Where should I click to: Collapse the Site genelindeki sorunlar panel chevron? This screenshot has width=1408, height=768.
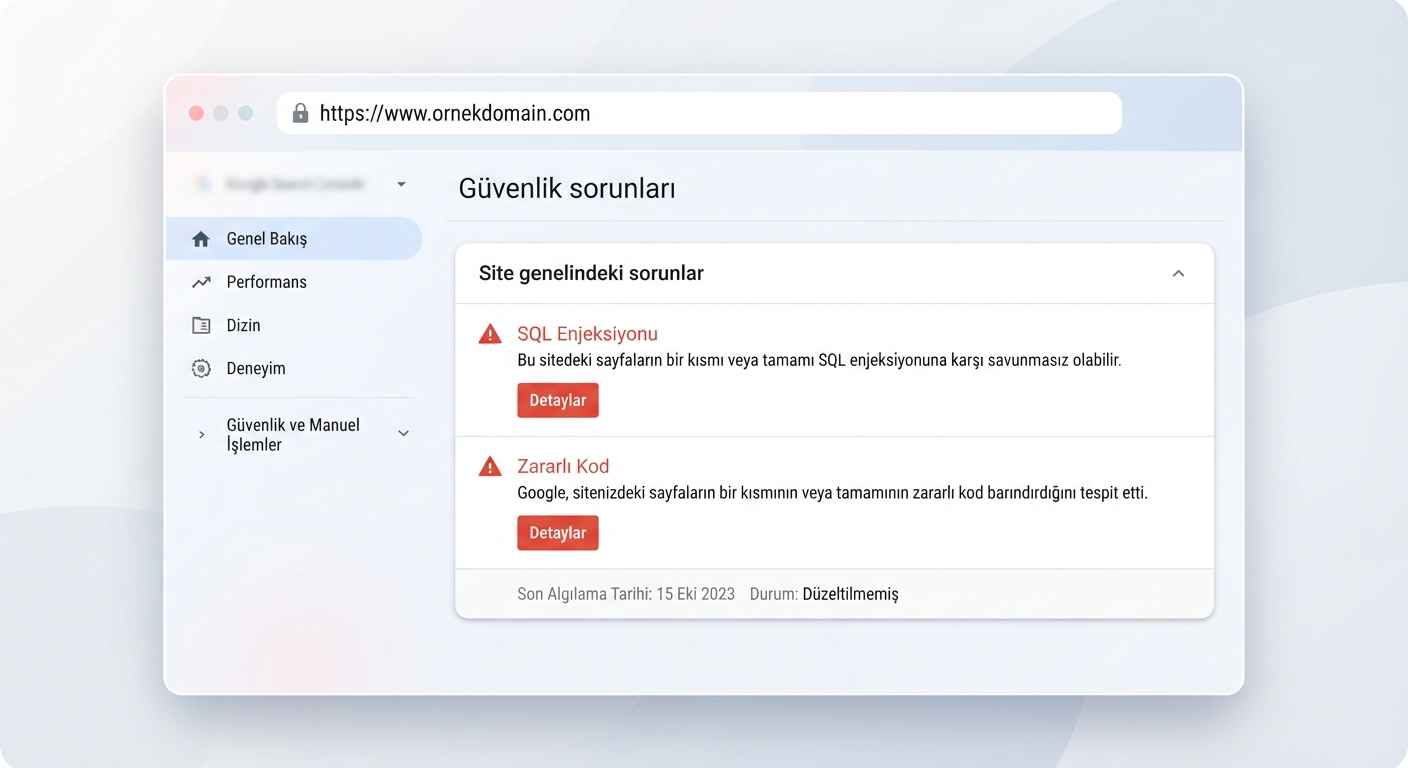[1178, 273]
